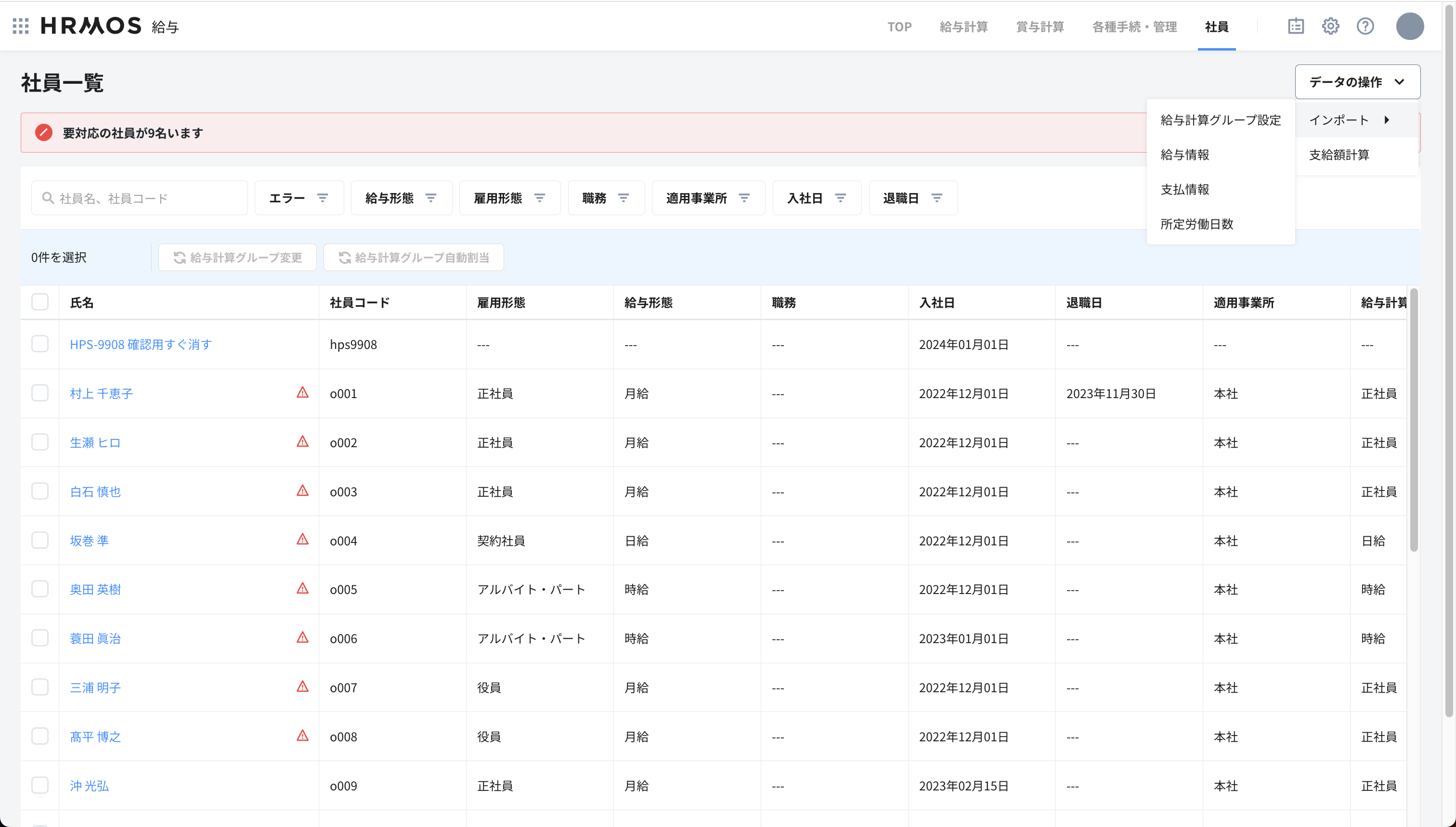1456x827 pixels.
Task: Choose 支給額計算 in the menu
Action: (x=1339, y=155)
